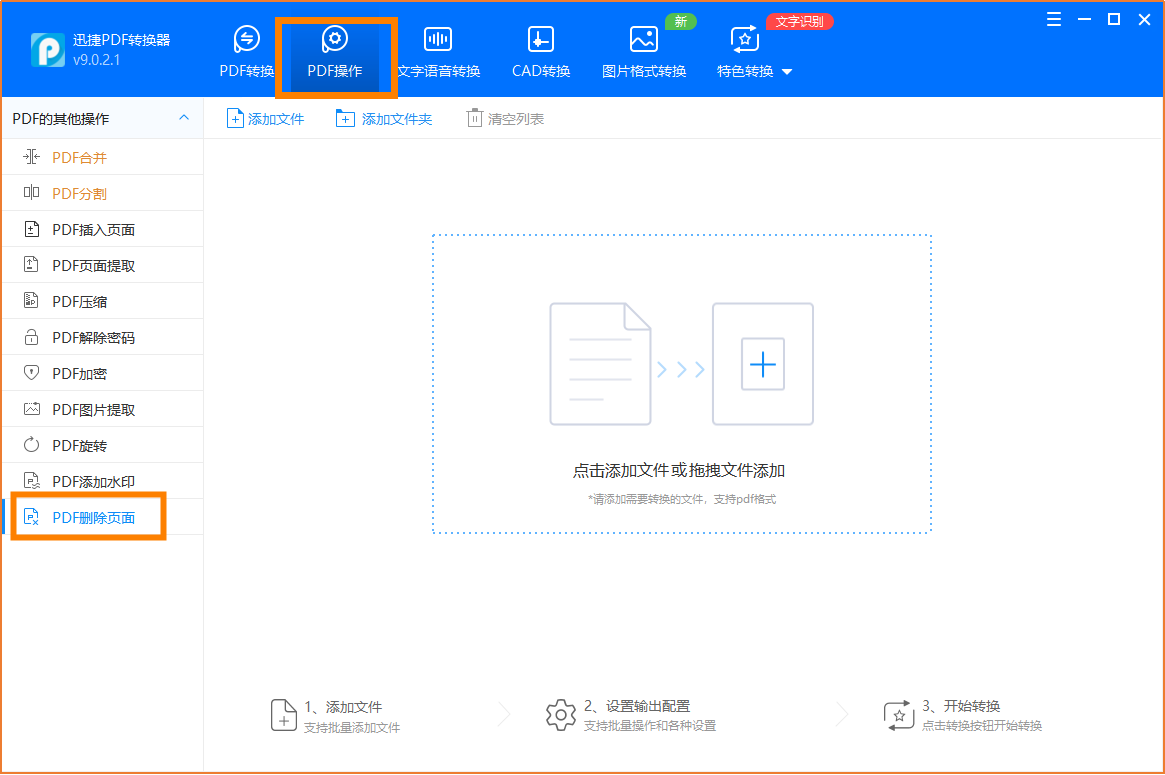Maximize the converter window
The image size is (1165, 775).
1114,20
